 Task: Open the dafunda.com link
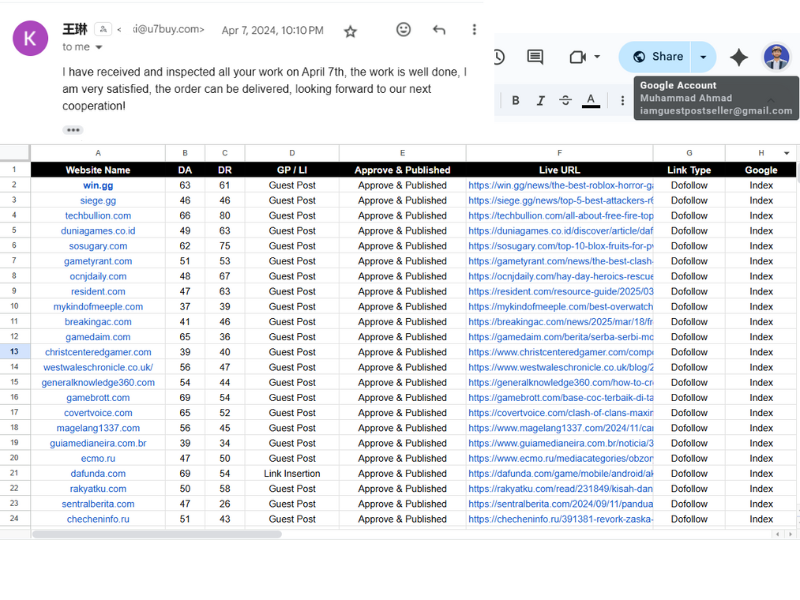click(98, 473)
